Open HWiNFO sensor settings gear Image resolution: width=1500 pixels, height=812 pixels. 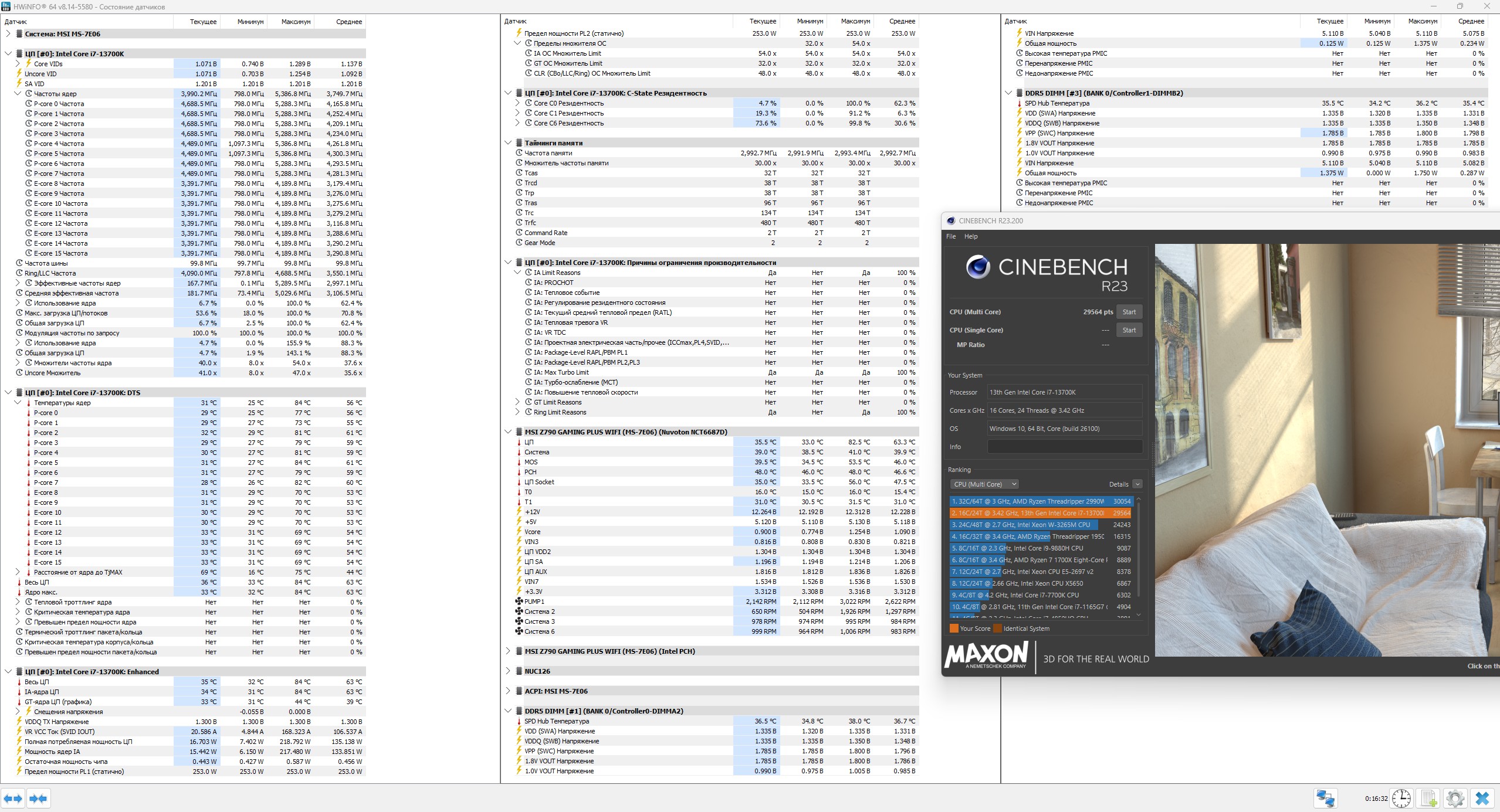point(1455,799)
